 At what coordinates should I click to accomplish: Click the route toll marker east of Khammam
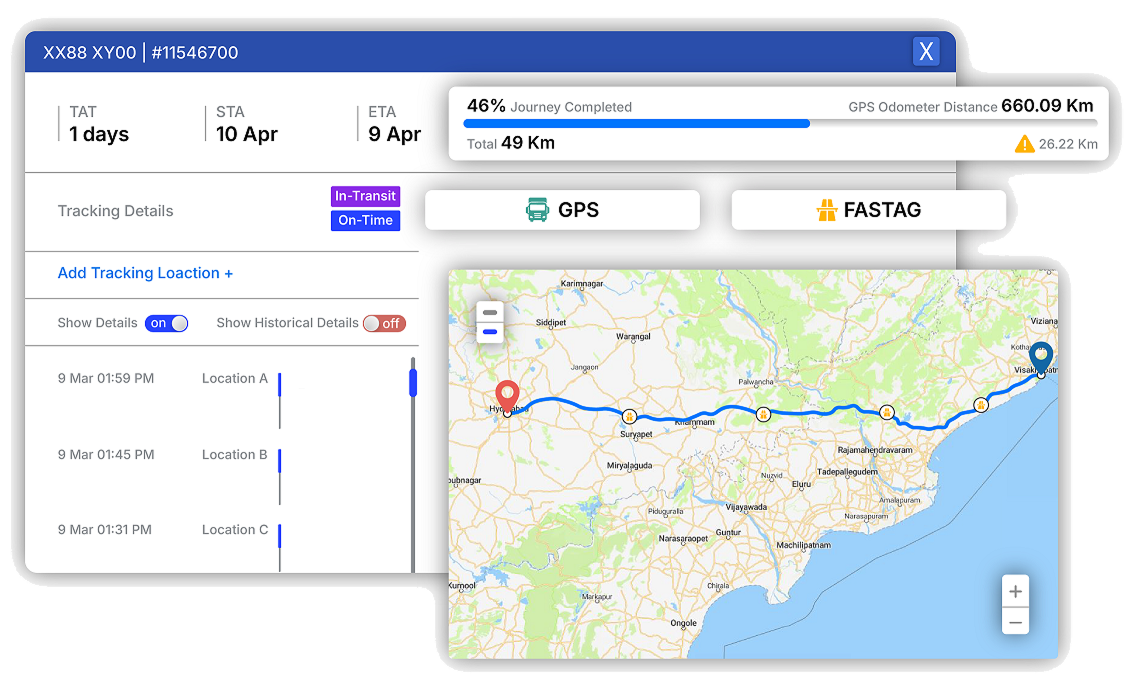[x=762, y=413]
